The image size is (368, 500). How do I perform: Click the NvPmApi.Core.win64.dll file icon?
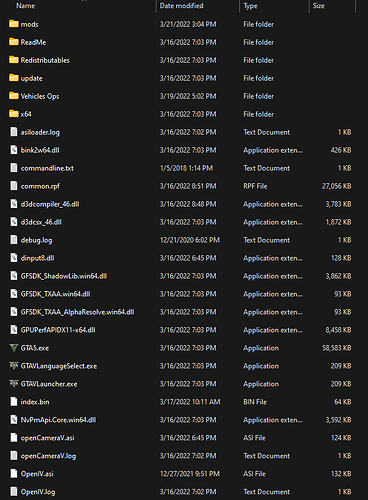(14, 420)
